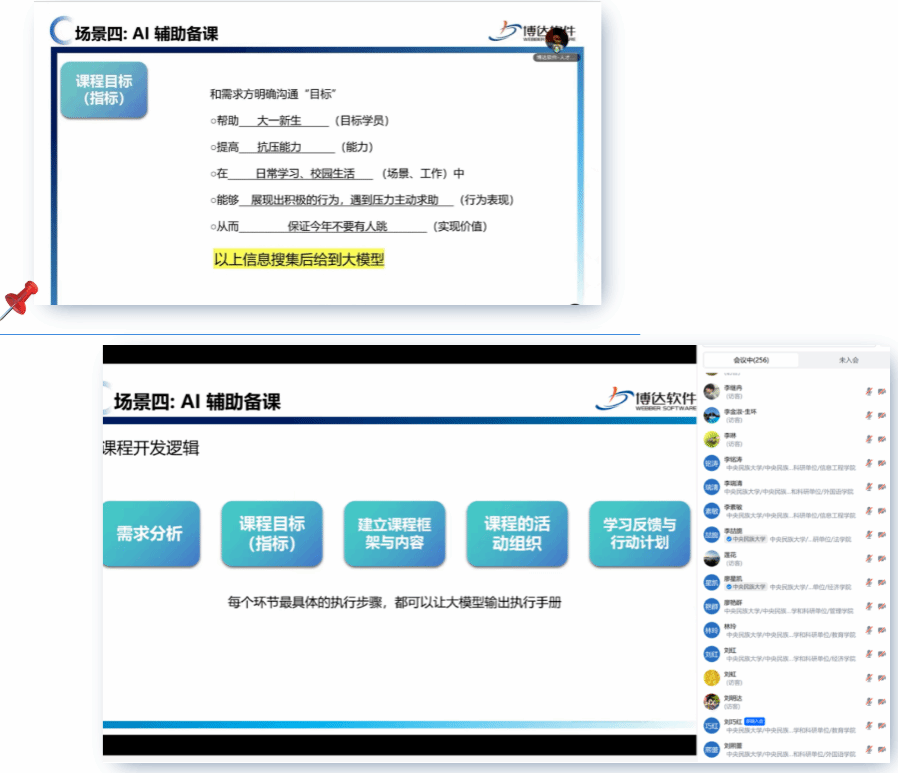The height and width of the screenshot is (773, 898).
Task: Toggle camera icon for participant 莲花
Action: pos(881,558)
